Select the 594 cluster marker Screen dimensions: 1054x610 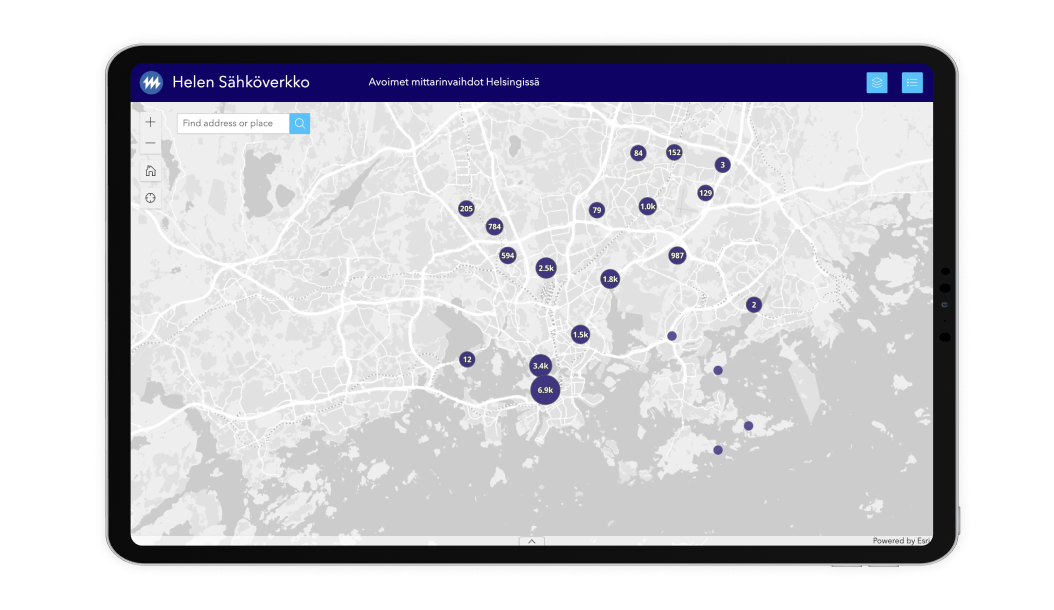click(x=508, y=256)
